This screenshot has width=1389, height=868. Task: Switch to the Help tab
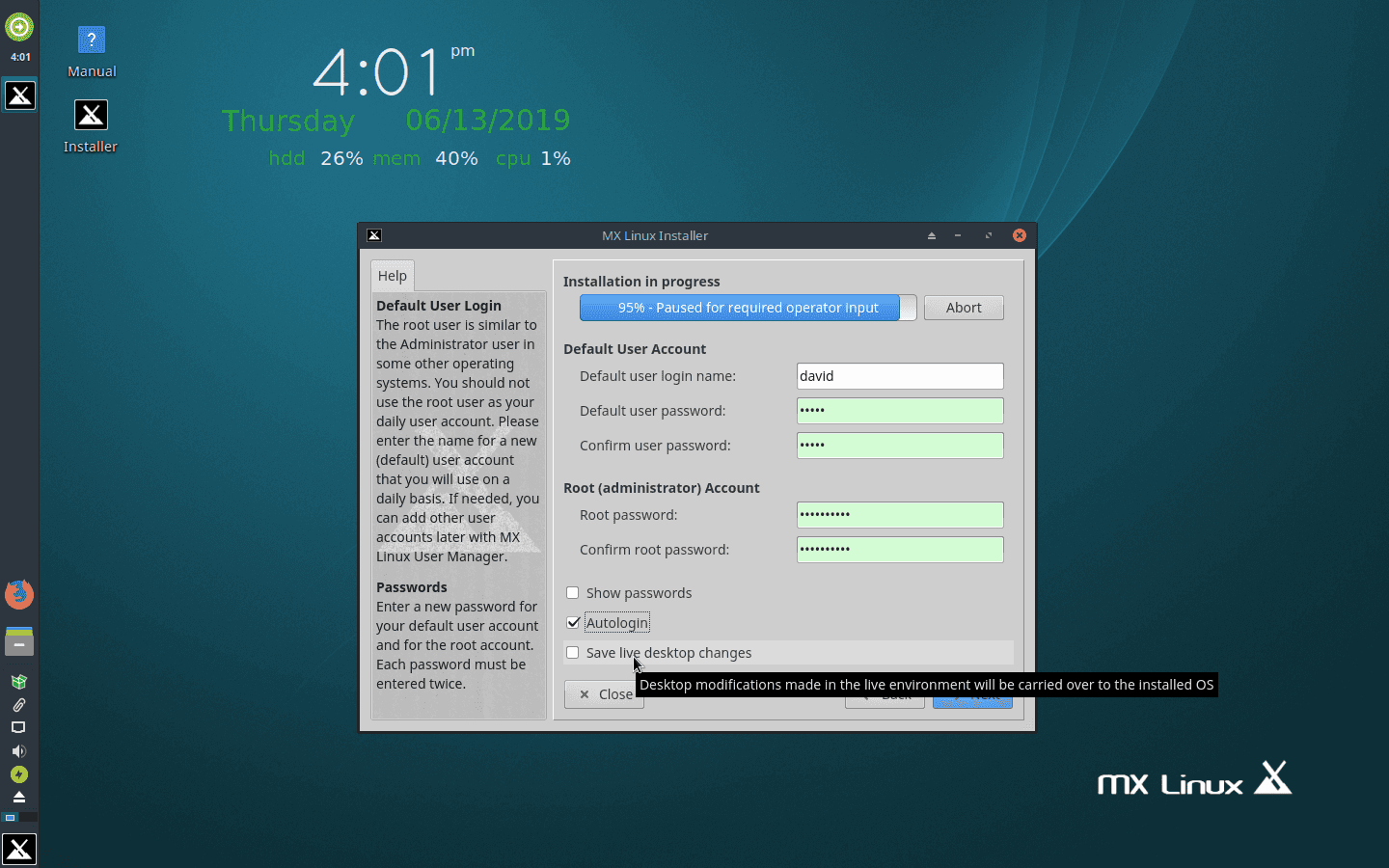point(393,276)
